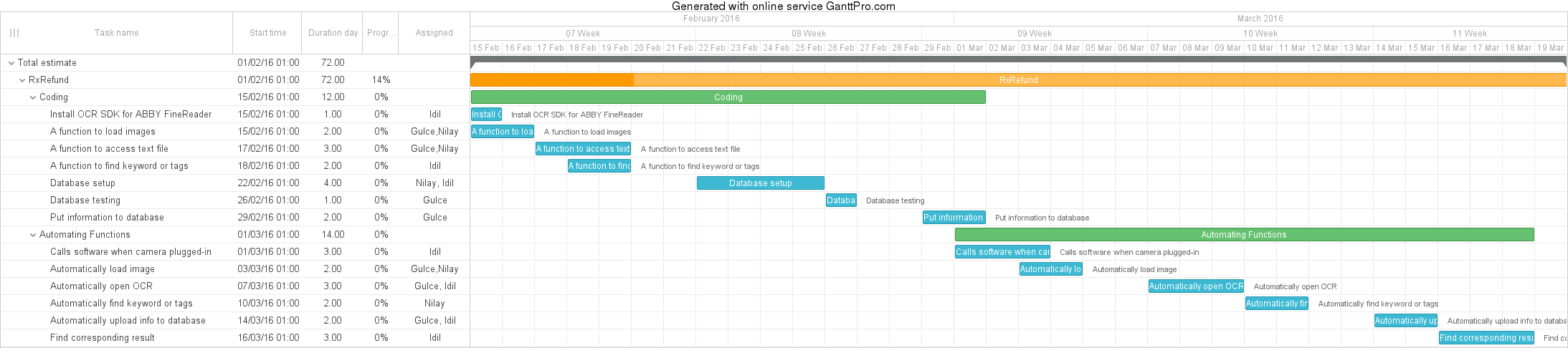Click the 08 Week label in timeline header
Viewport: 1568px width, 348px height.
tap(808, 34)
